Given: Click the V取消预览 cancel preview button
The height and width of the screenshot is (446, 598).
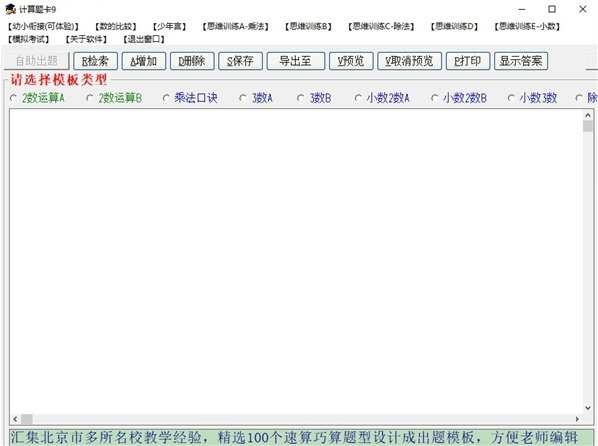Looking at the screenshot, I should (410, 61).
